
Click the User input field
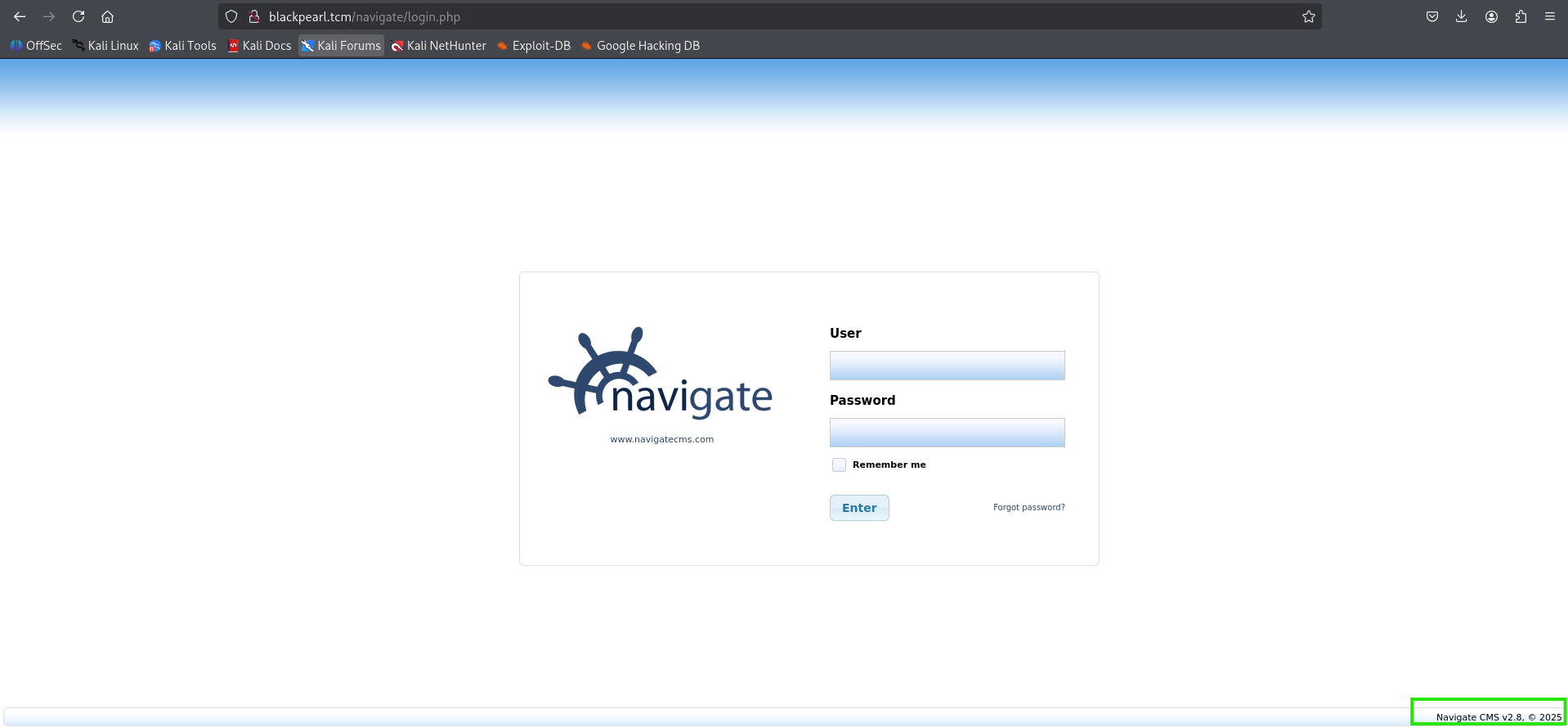[x=947, y=366]
